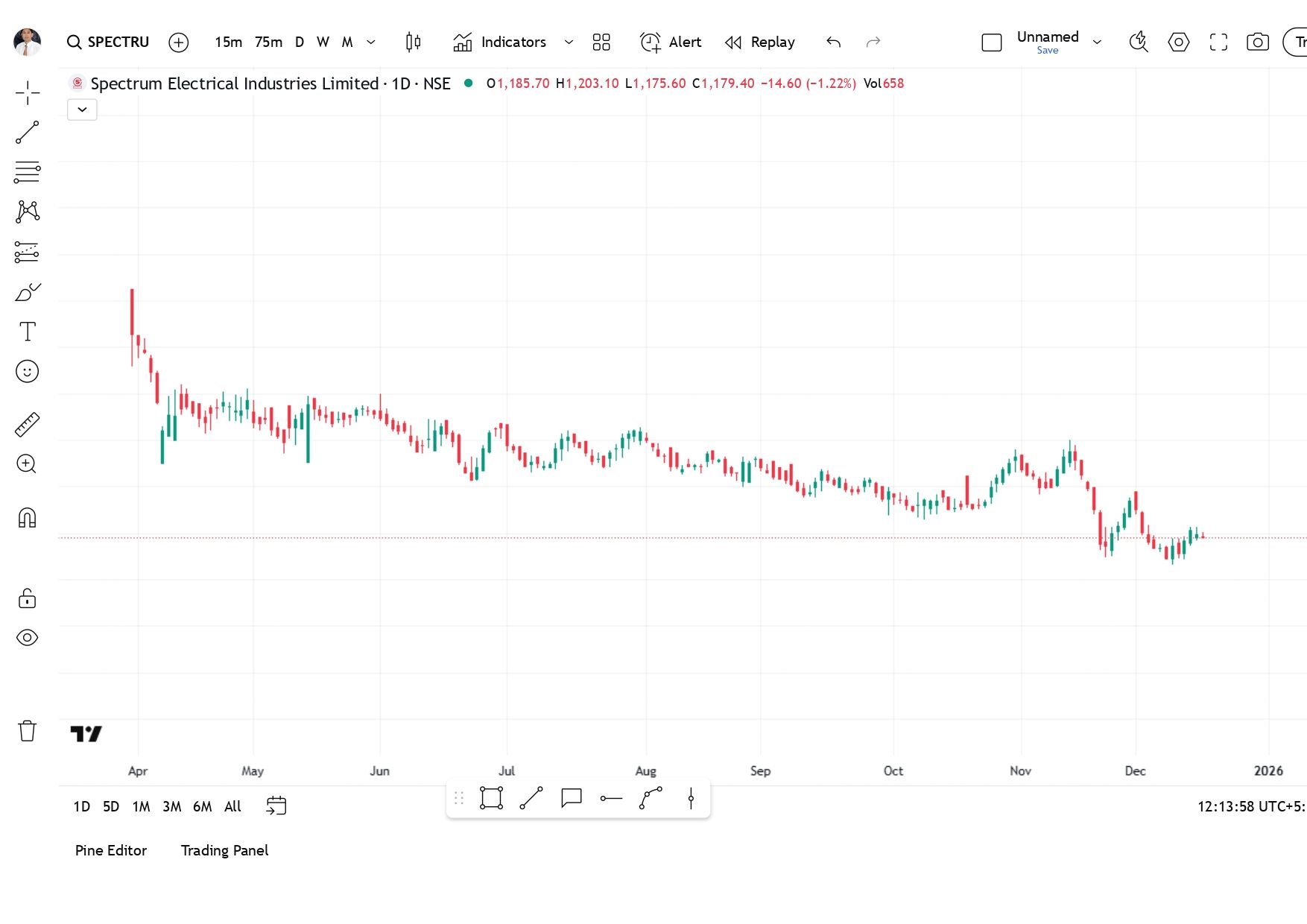Enter fullscreen mode
Screen dimensions: 1307x924
1218,42
